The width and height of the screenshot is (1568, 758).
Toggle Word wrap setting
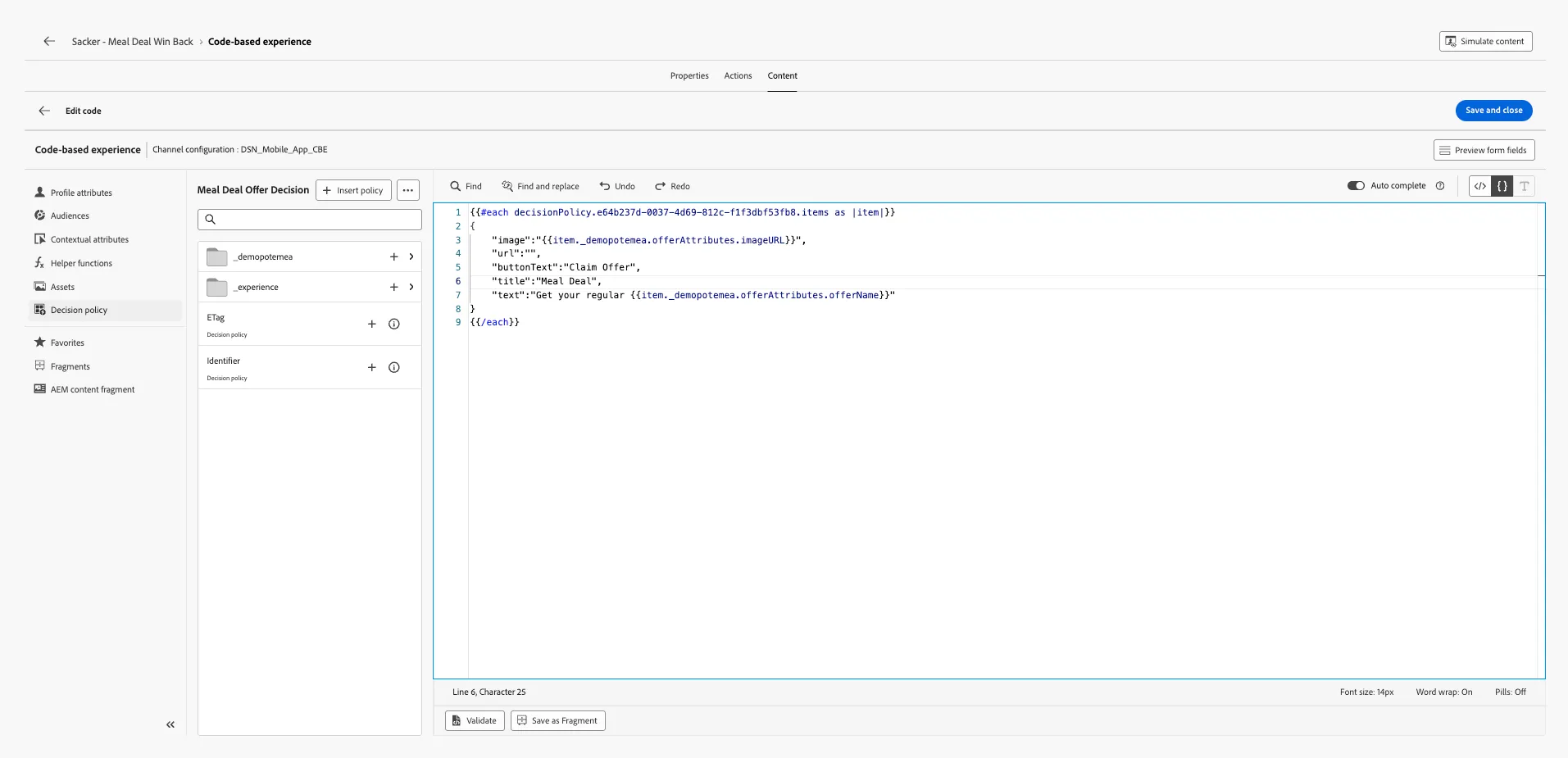(x=1444, y=692)
